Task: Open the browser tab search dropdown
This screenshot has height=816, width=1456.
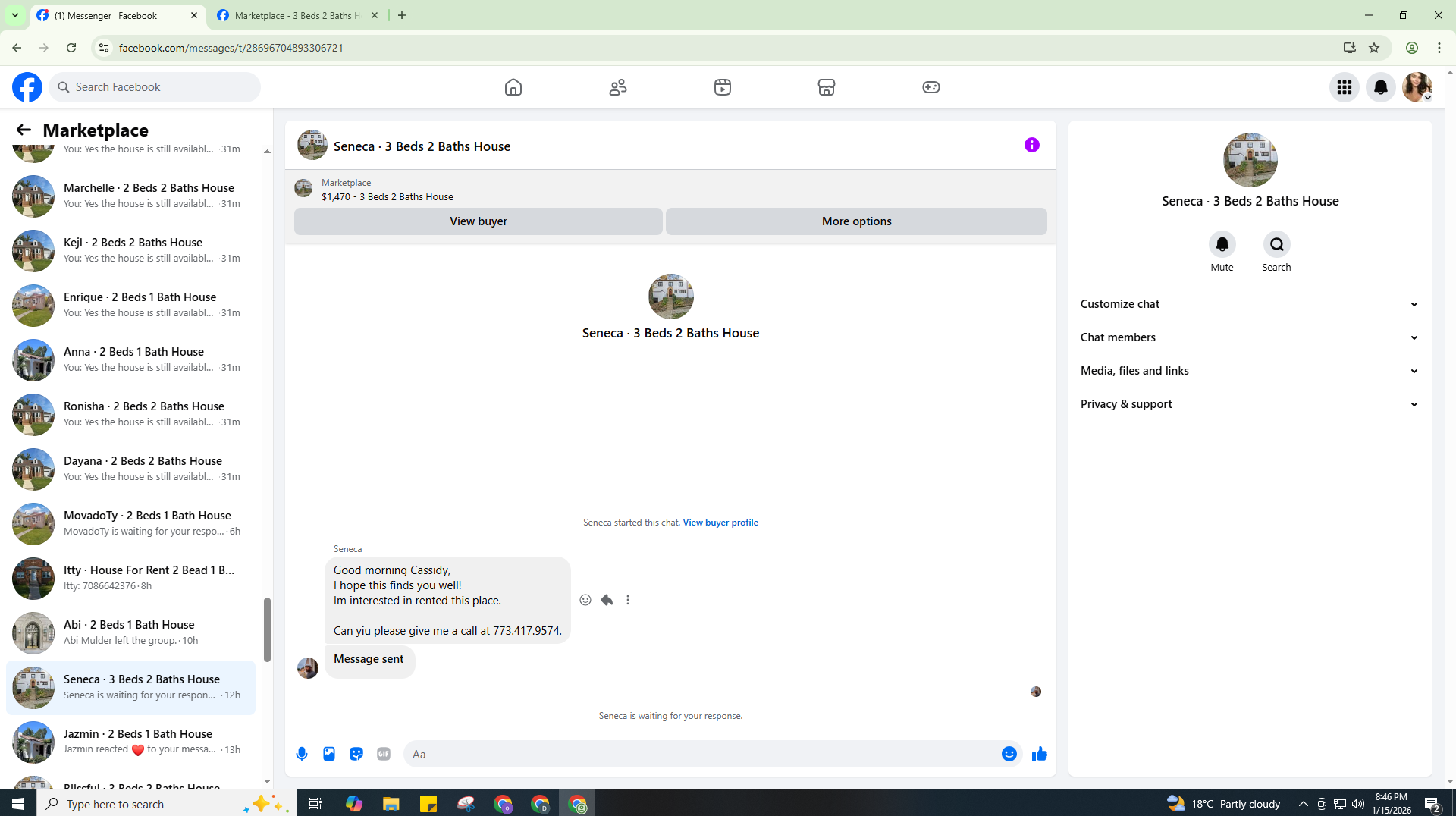Action: point(14,15)
